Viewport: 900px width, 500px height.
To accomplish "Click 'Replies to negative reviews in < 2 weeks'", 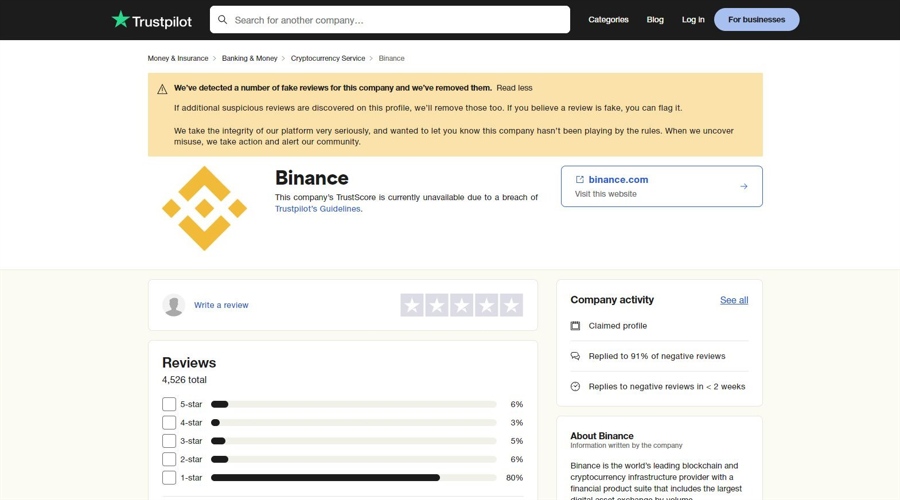I will click(667, 386).
